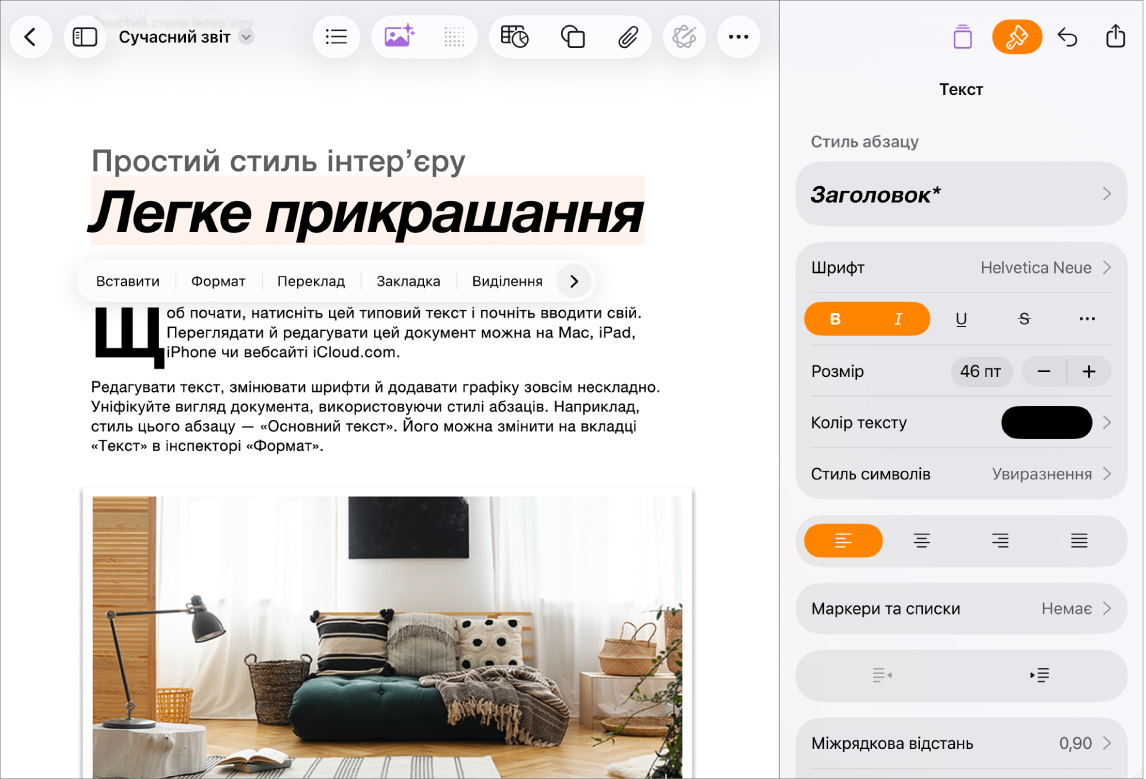The height and width of the screenshot is (779, 1146).
Task: Open document title dropdown arrow
Action: click(x=247, y=37)
